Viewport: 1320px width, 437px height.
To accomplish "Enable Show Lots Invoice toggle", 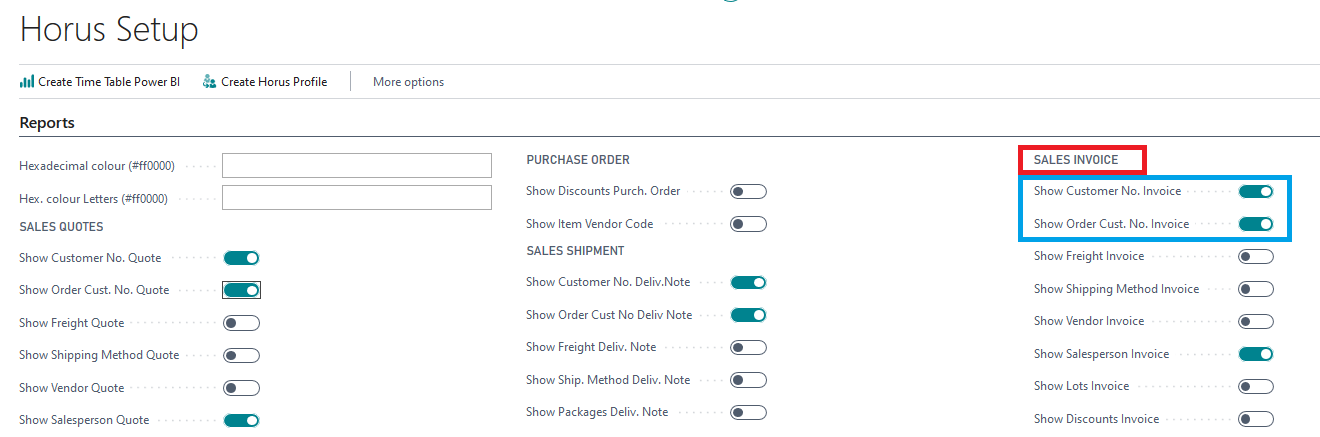I will (x=1256, y=386).
